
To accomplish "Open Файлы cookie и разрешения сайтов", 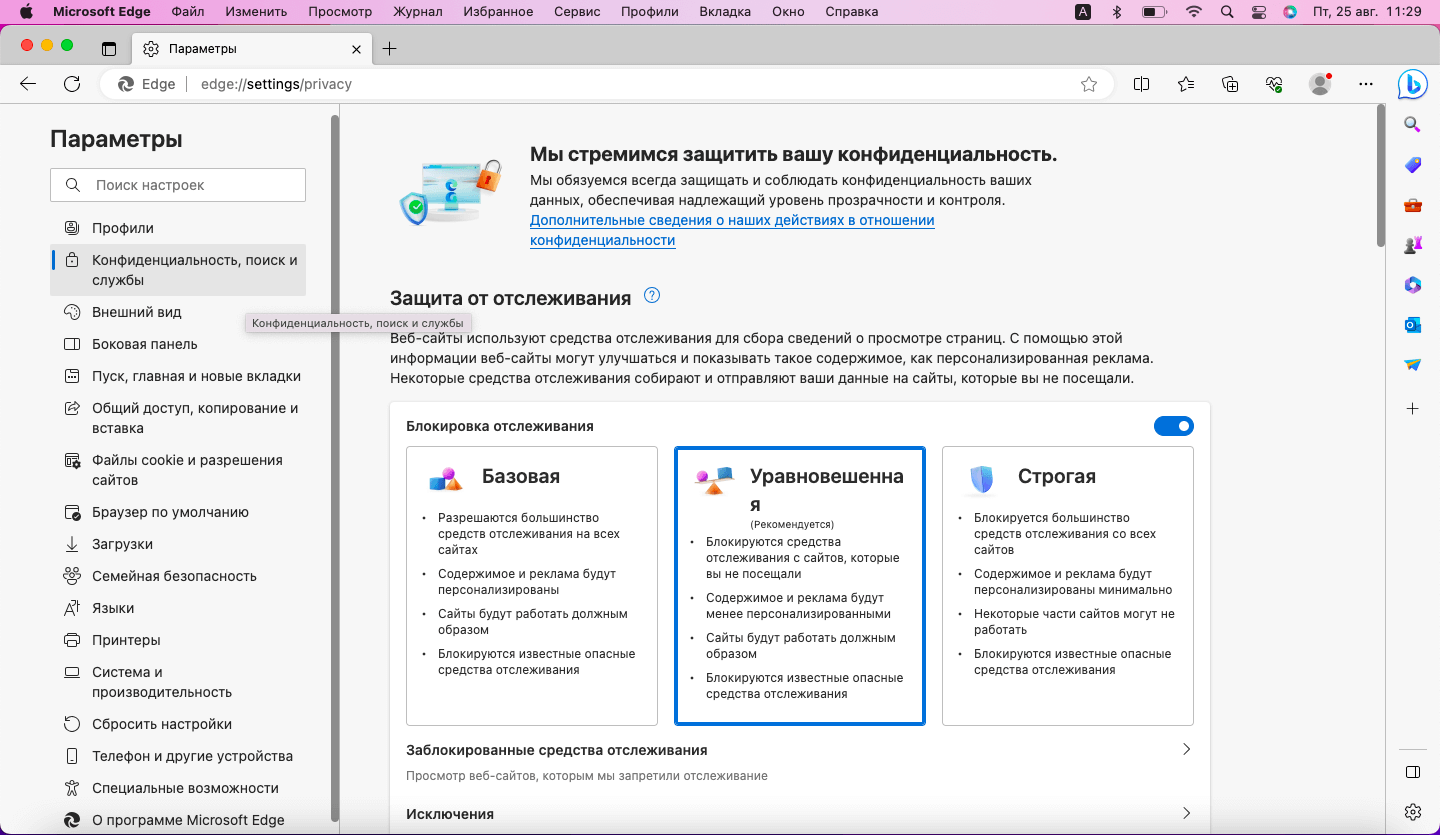I will pos(178,470).
